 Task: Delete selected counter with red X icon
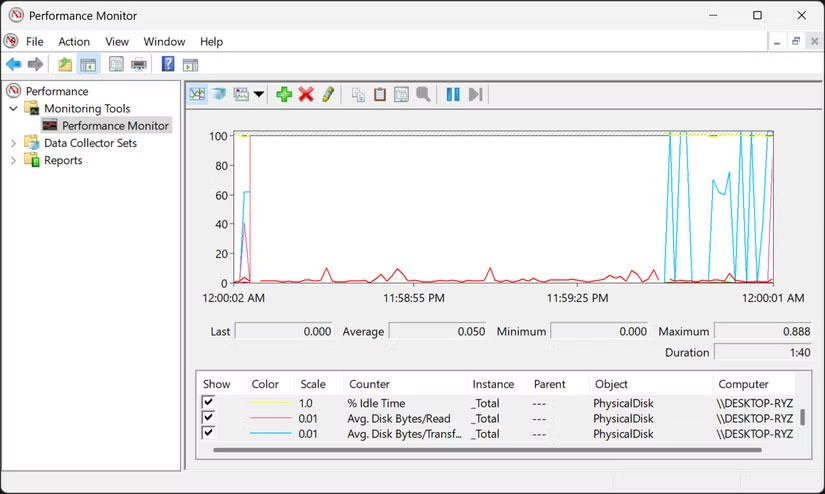point(306,94)
